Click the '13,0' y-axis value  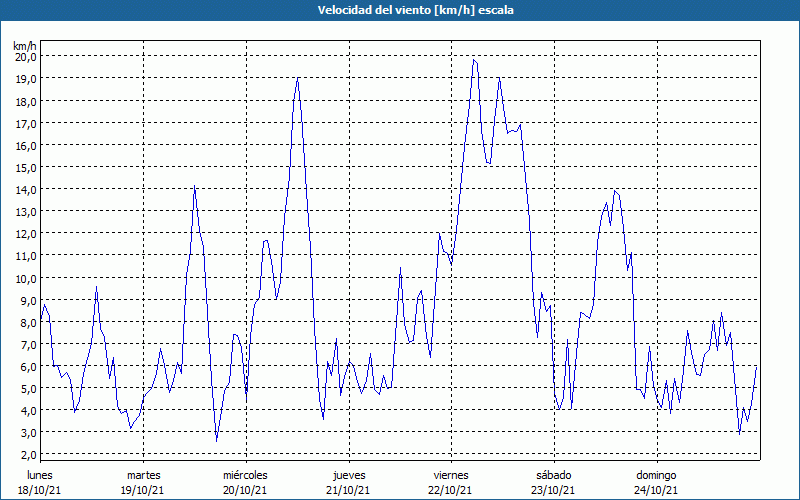pyautogui.click(x=26, y=211)
